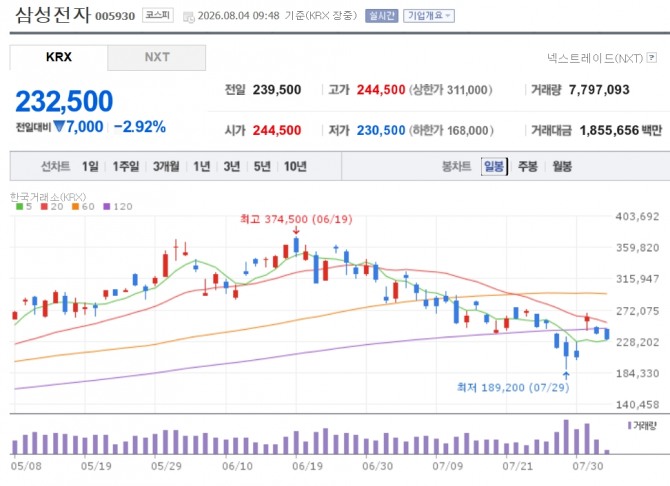Show the 10년 line chart
The width and height of the screenshot is (670, 486).
[295, 166]
